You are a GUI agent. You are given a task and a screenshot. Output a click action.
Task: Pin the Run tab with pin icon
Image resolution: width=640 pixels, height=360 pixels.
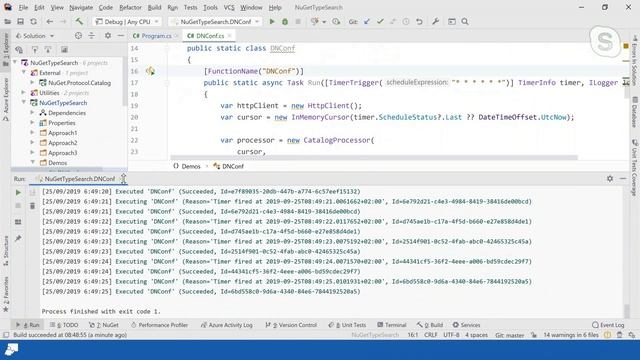tap(18, 238)
